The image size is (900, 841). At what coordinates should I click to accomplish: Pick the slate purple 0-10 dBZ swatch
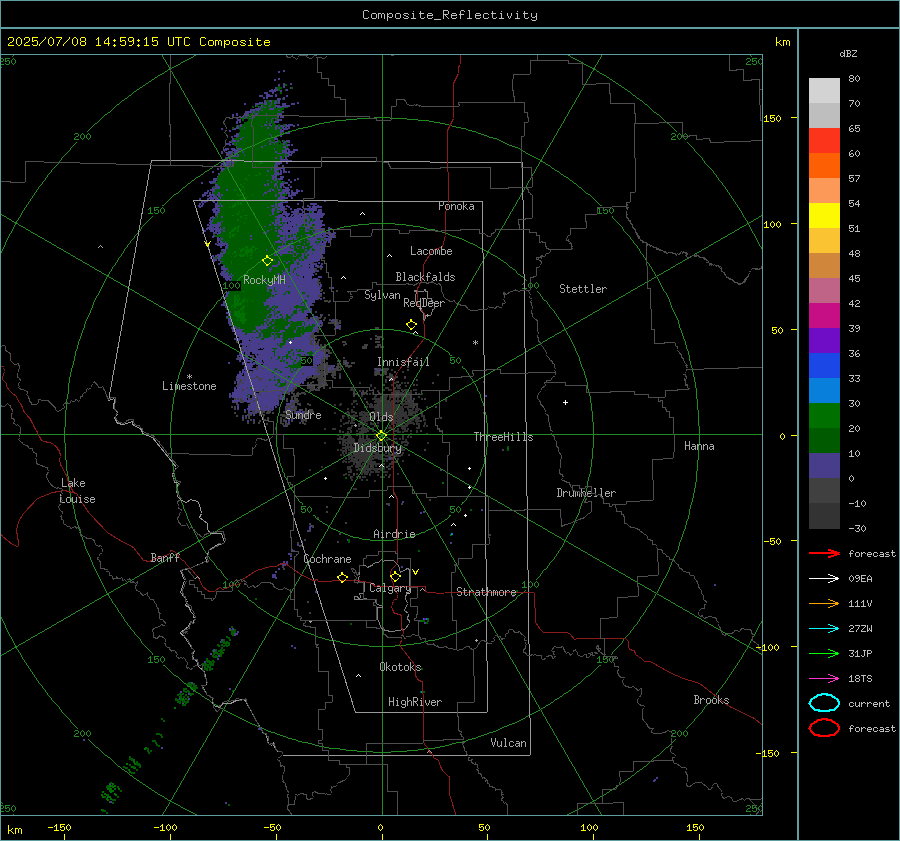coord(824,466)
